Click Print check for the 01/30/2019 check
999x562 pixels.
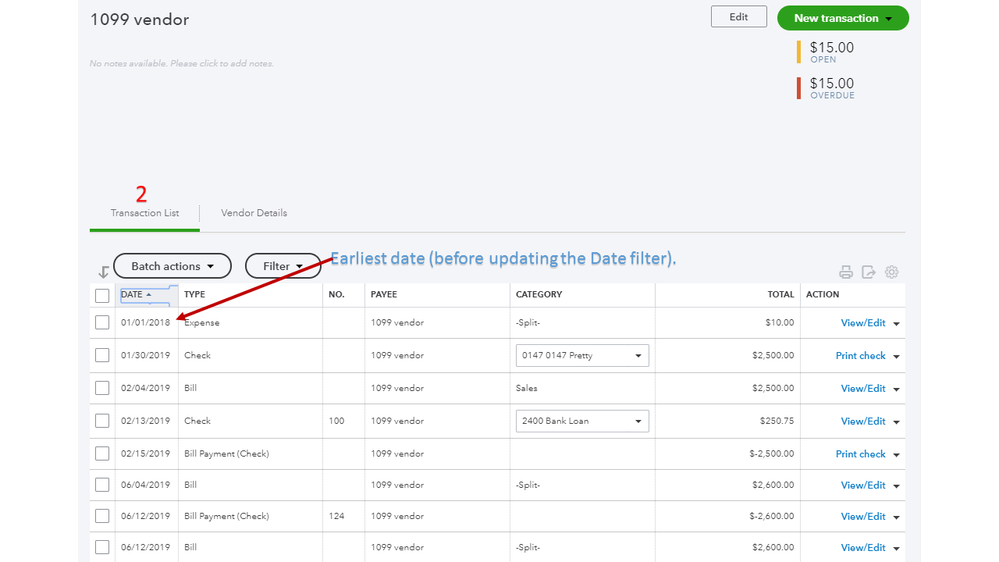(860, 356)
